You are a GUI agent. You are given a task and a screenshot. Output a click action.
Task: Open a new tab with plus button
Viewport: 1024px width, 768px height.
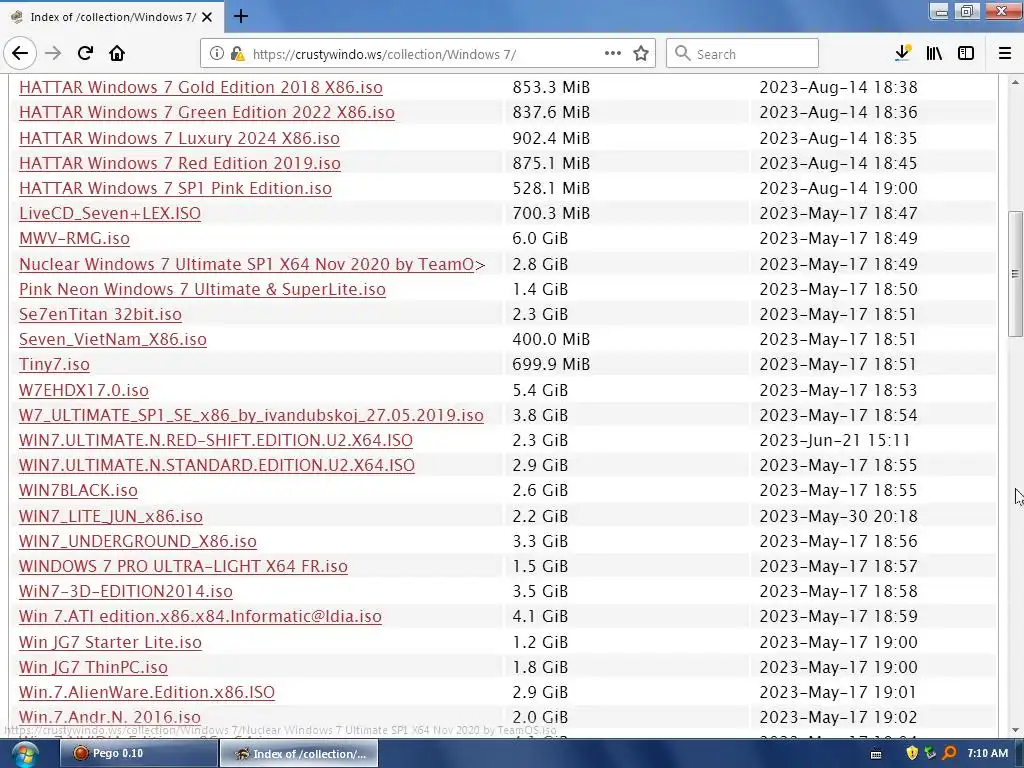(x=240, y=16)
